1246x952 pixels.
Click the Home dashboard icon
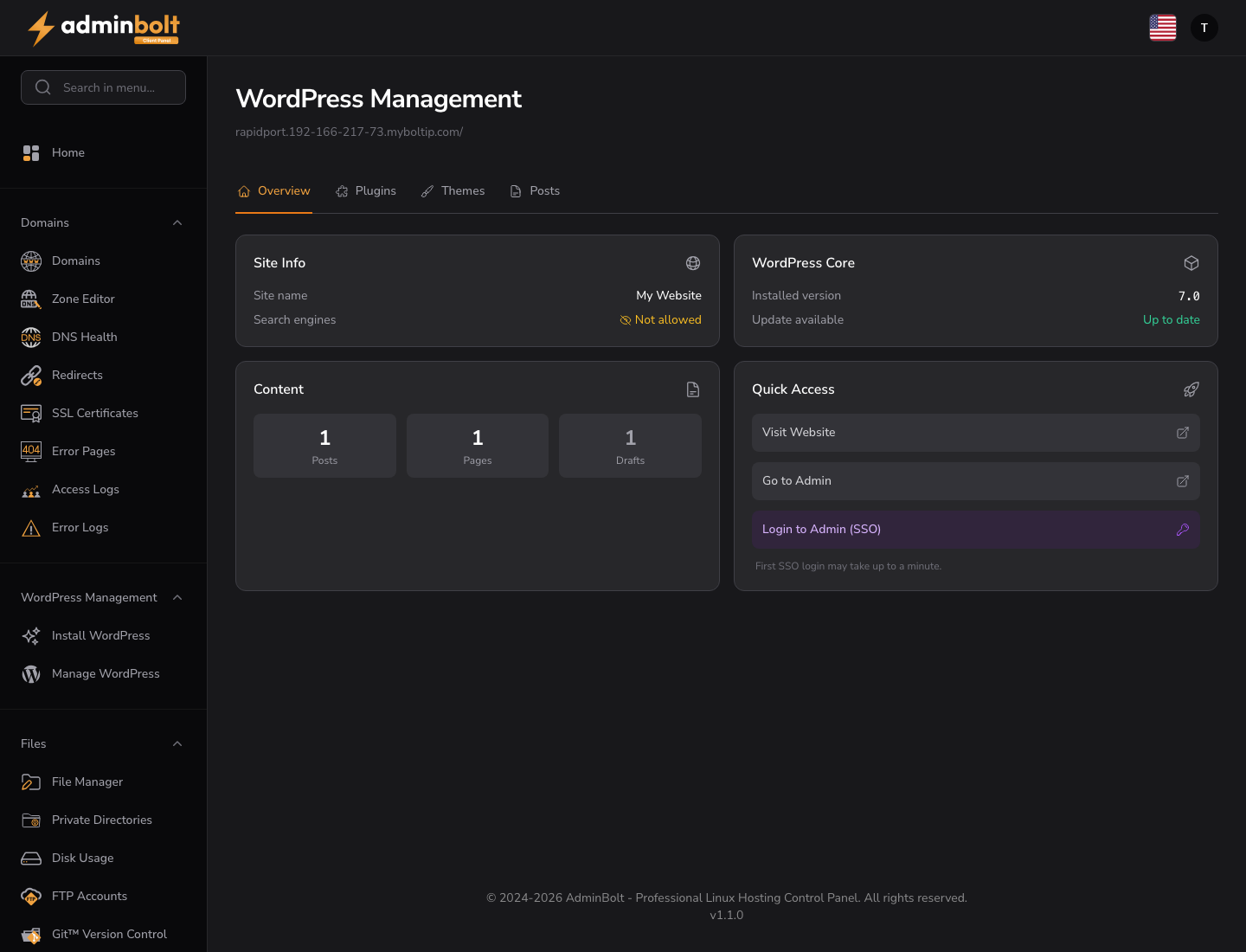click(31, 153)
